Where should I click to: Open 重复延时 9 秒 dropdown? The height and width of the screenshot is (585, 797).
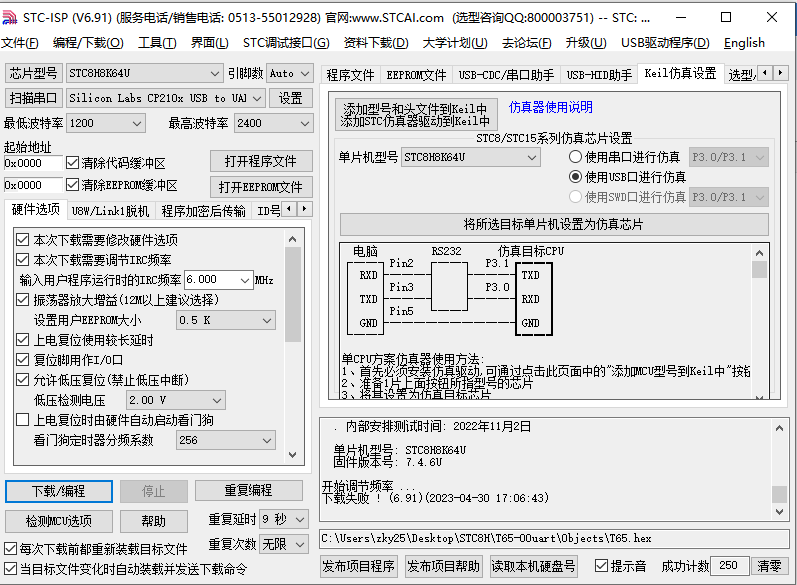click(284, 519)
